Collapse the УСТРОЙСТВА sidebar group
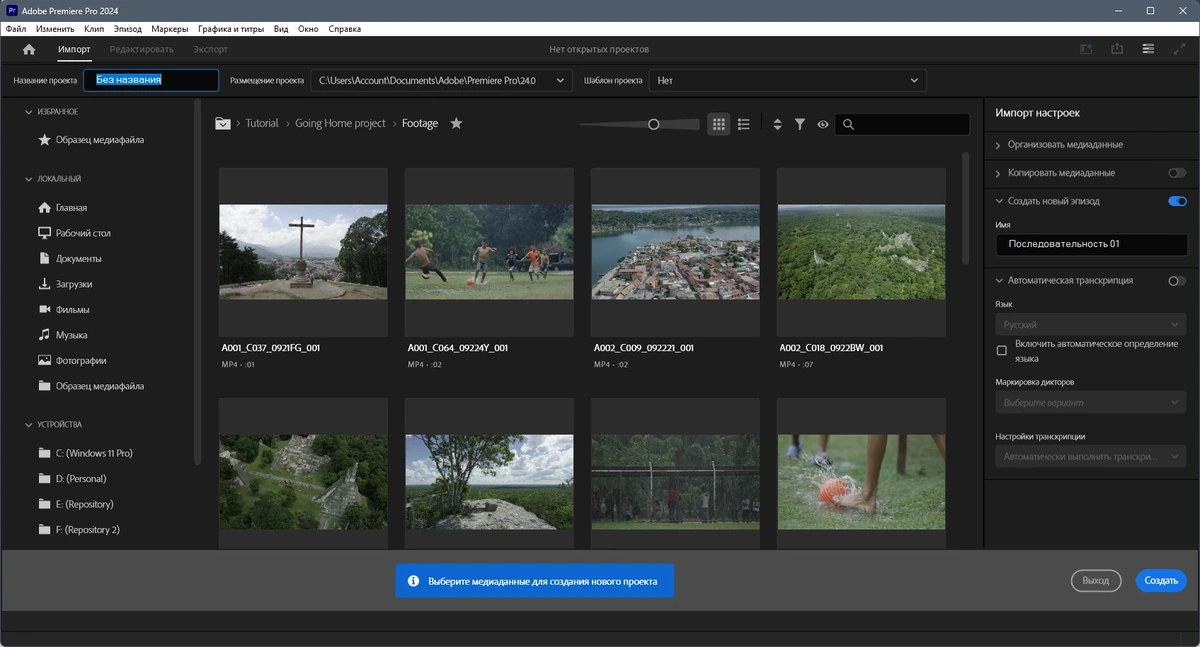This screenshot has width=1200, height=647. 28,425
